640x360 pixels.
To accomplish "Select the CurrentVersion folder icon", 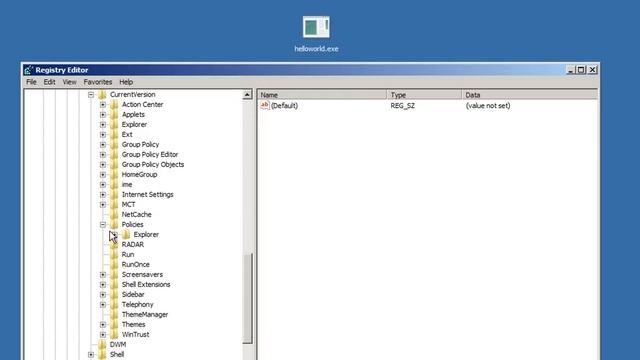I will pos(102,95).
